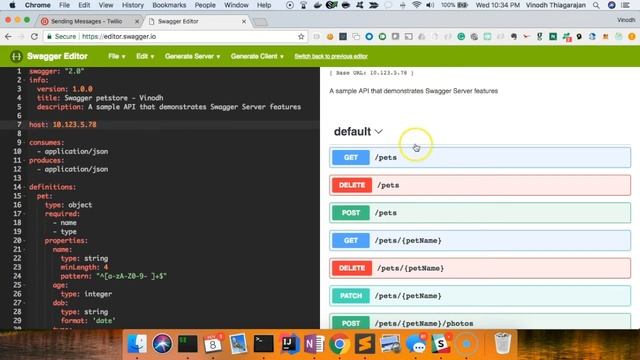This screenshot has width=640, height=360.
Task: Switch to the Sending Messages - Twilio tab
Action: [86, 21]
